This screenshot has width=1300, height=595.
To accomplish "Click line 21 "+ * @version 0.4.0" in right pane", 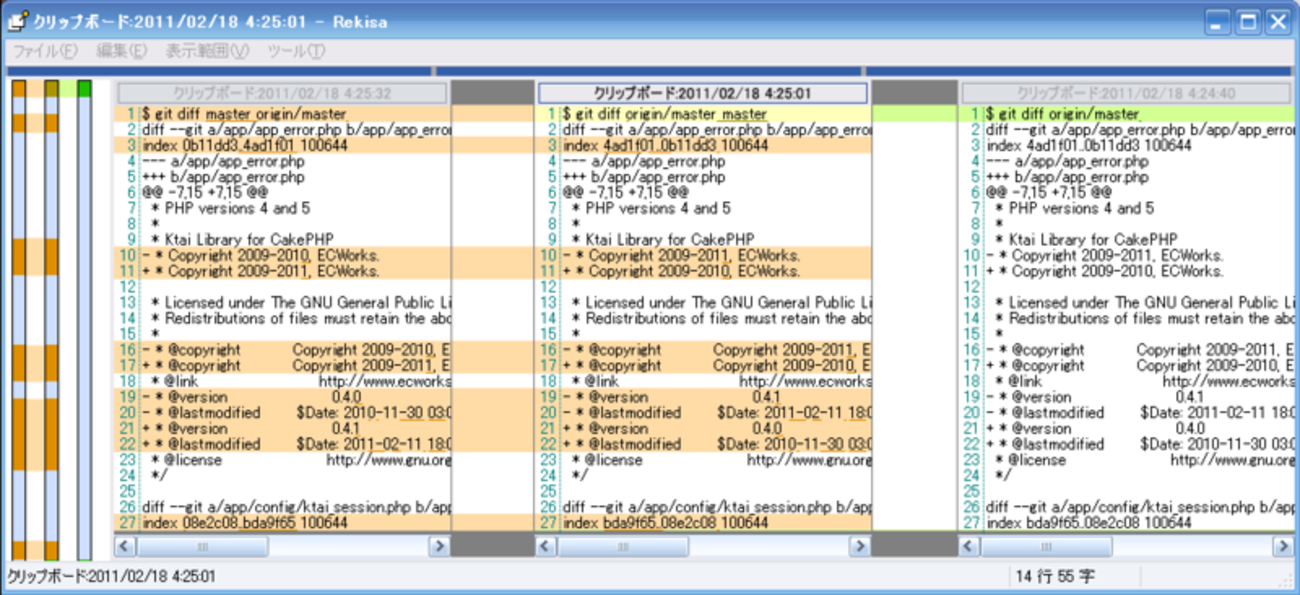I will click(1095, 428).
